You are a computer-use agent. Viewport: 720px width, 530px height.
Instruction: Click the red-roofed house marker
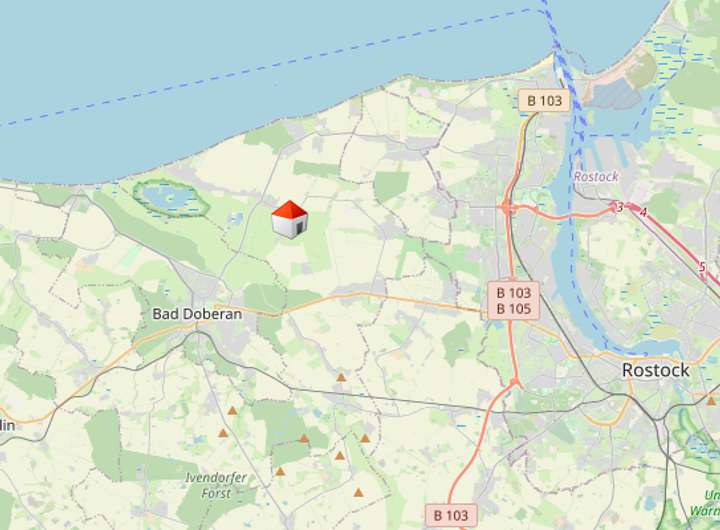pyautogui.click(x=289, y=220)
